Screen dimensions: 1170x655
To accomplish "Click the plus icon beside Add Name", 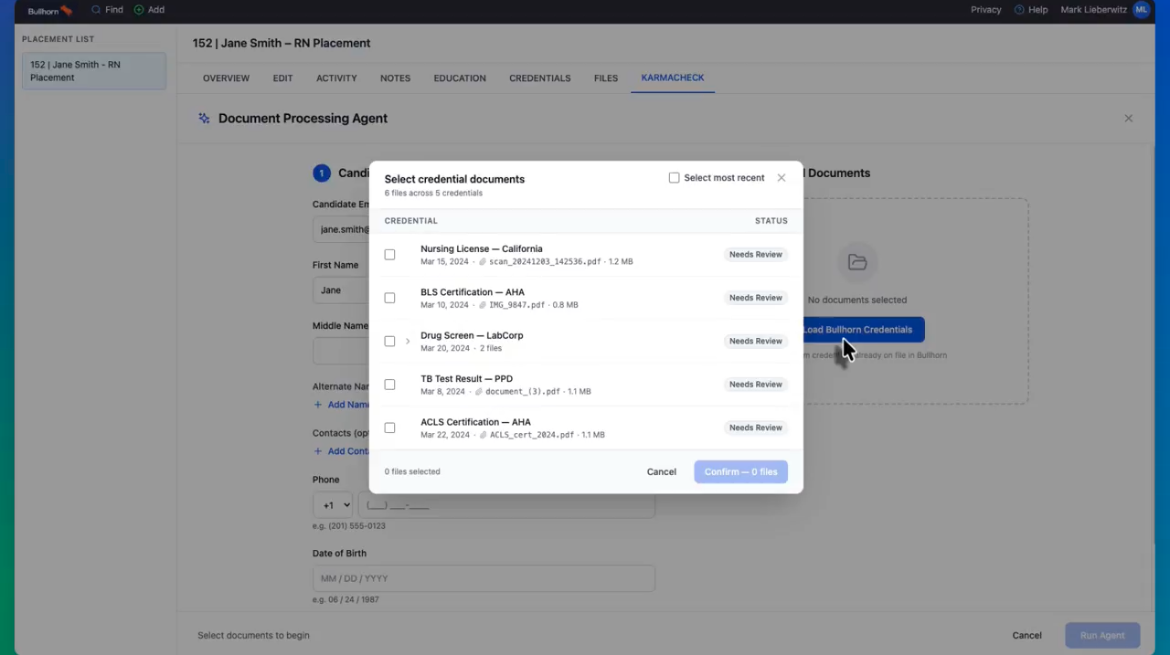I will click(x=318, y=404).
